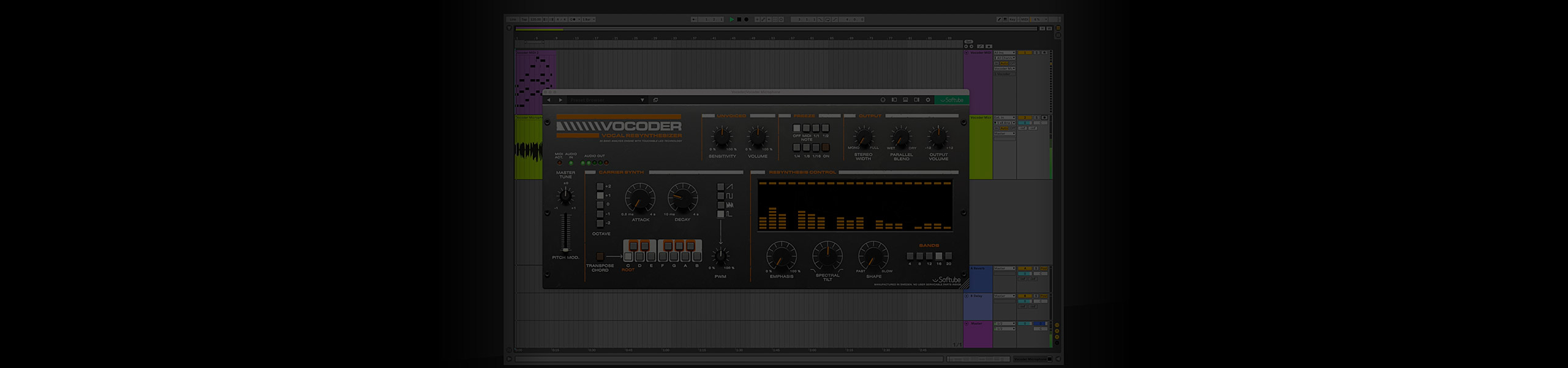
Task: Click the Pitch Mod slider handle
Action: click(565, 250)
